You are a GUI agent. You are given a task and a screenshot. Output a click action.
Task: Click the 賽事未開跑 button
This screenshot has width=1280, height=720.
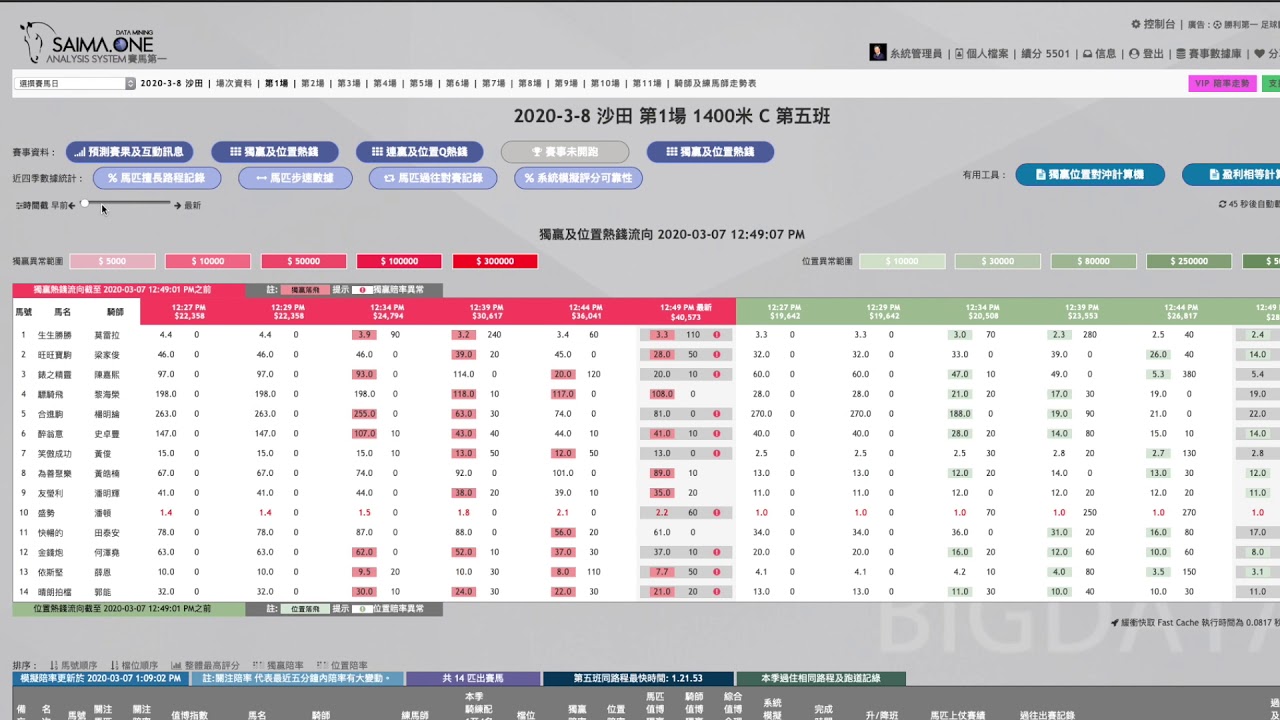coord(565,152)
